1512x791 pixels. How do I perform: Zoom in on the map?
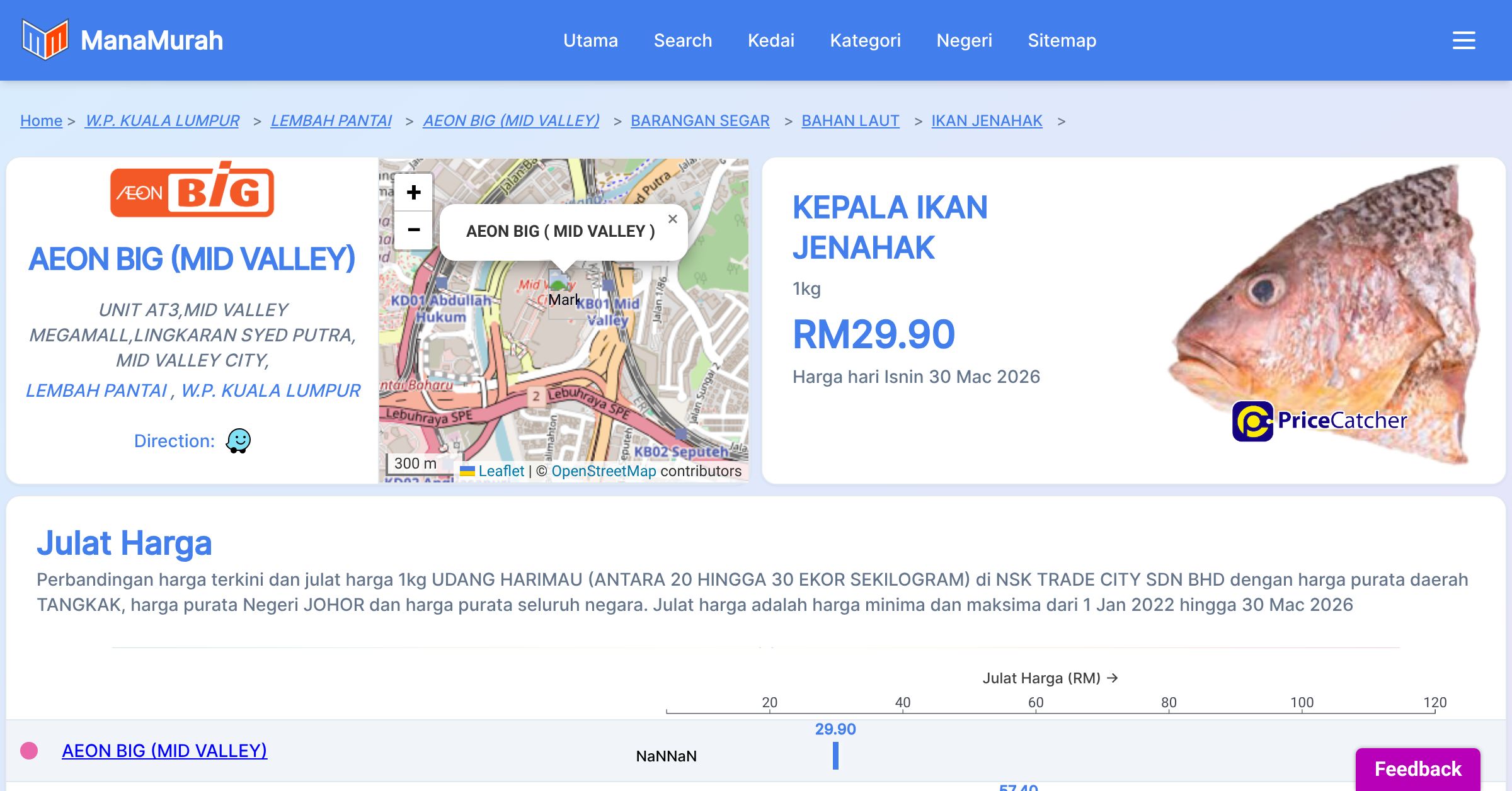coord(413,193)
